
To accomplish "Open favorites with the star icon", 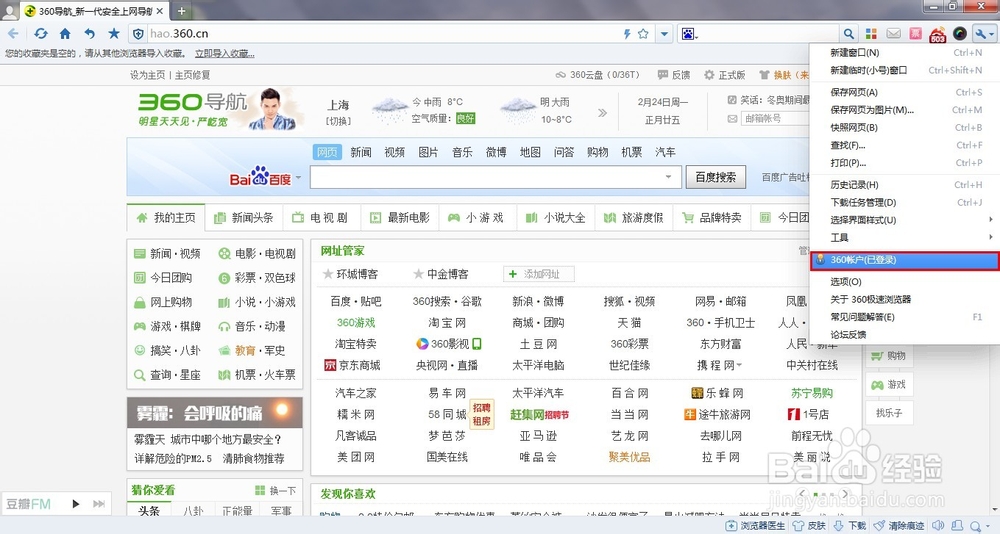I will [114, 34].
